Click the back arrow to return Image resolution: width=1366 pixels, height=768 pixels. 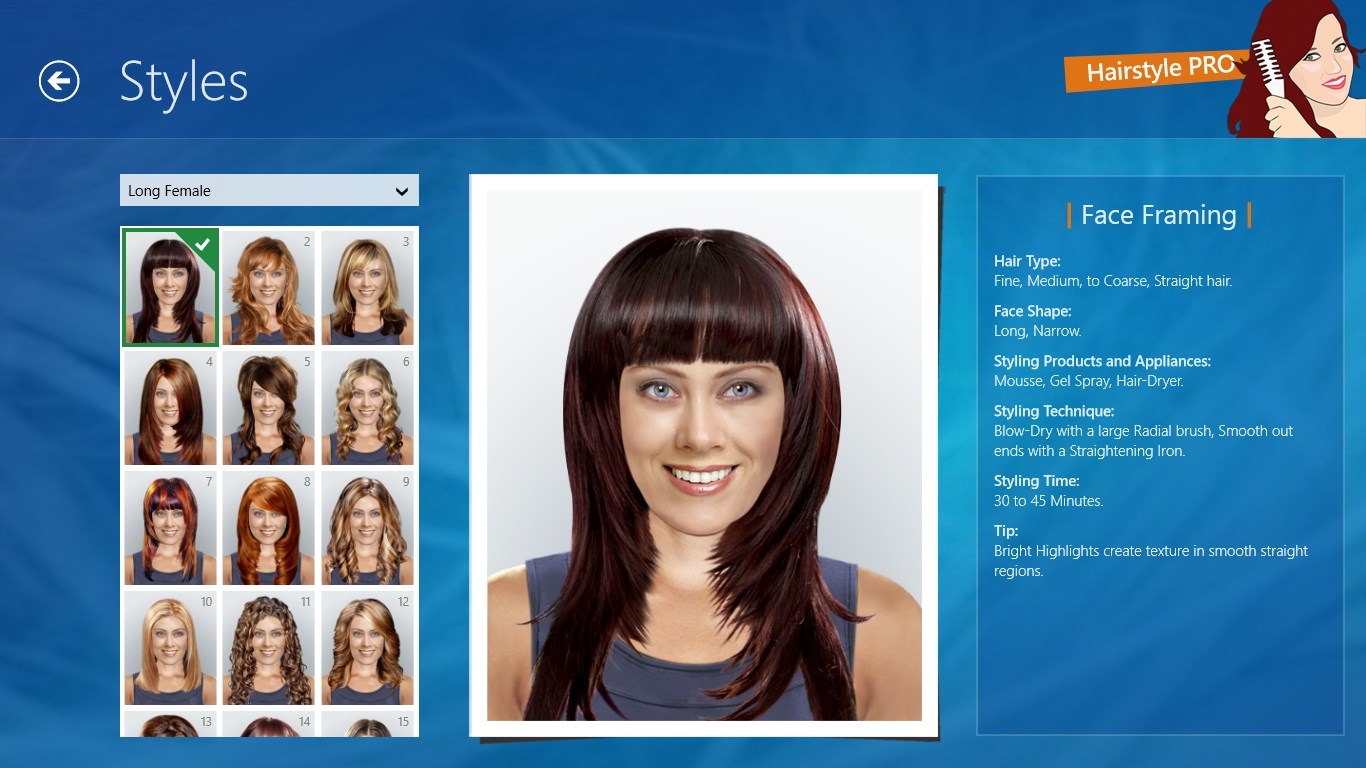pyautogui.click(x=59, y=81)
